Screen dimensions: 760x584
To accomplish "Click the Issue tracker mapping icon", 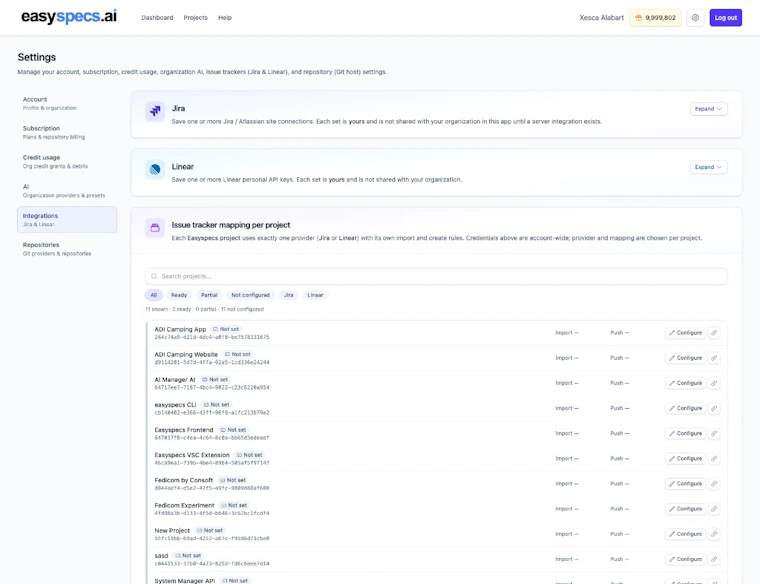I will click(155, 227).
